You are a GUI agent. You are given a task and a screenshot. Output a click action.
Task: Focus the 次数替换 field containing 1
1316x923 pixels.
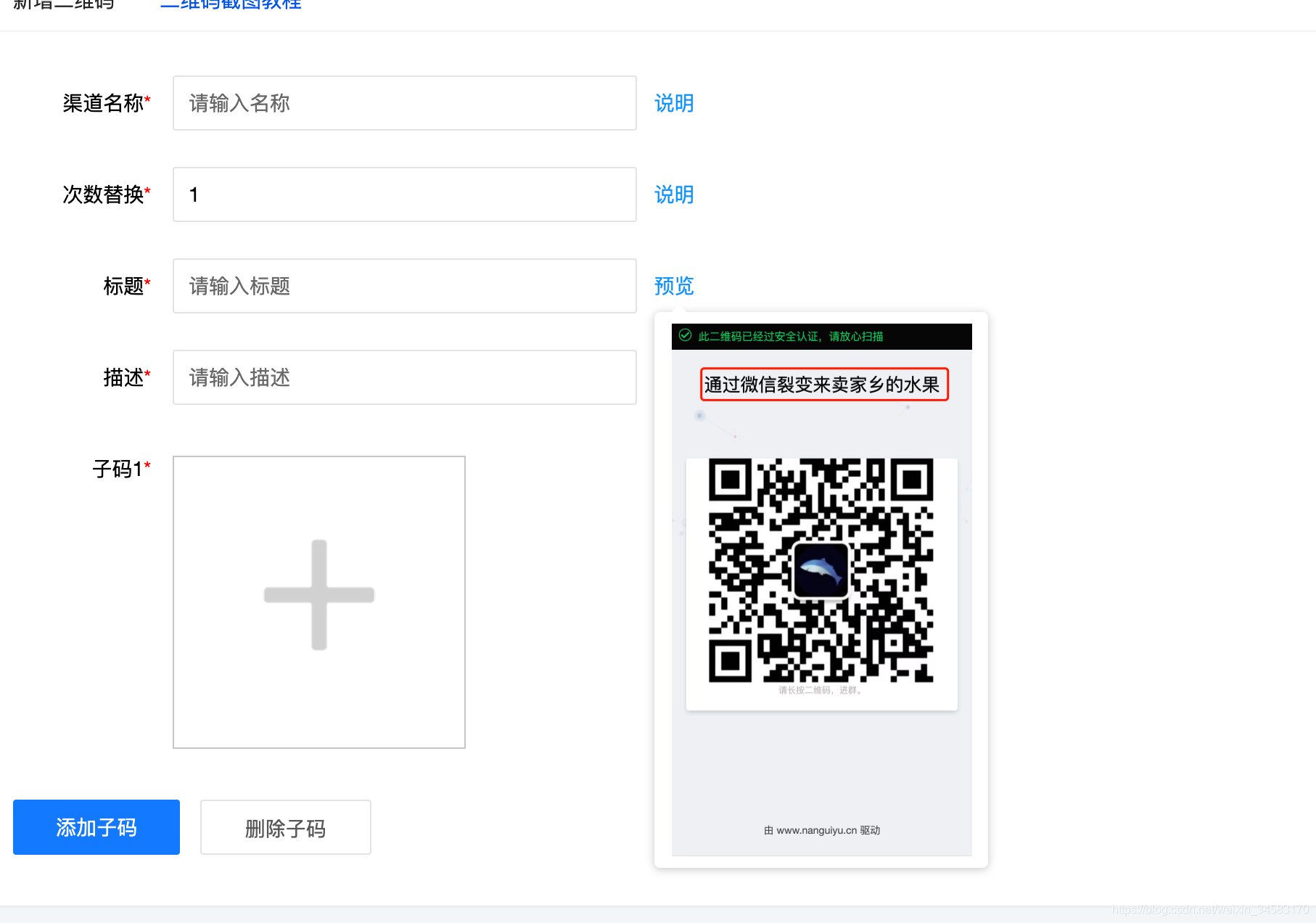click(405, 194)
